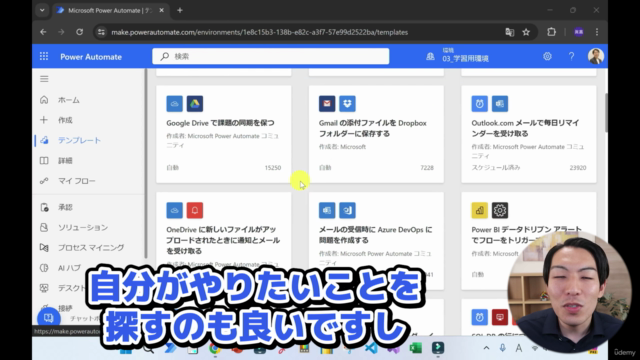Click the red notification bell icon

click(195, 210)
